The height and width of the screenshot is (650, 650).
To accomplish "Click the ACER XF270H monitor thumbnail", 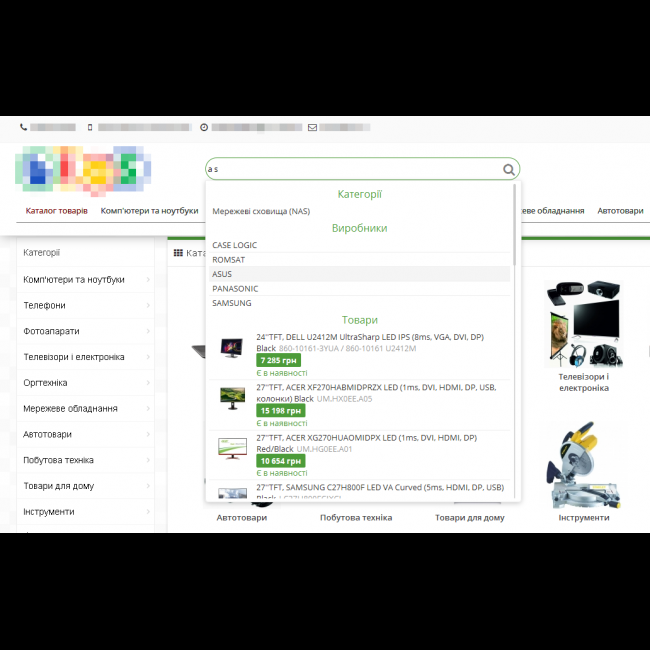I will pos(232,397).
